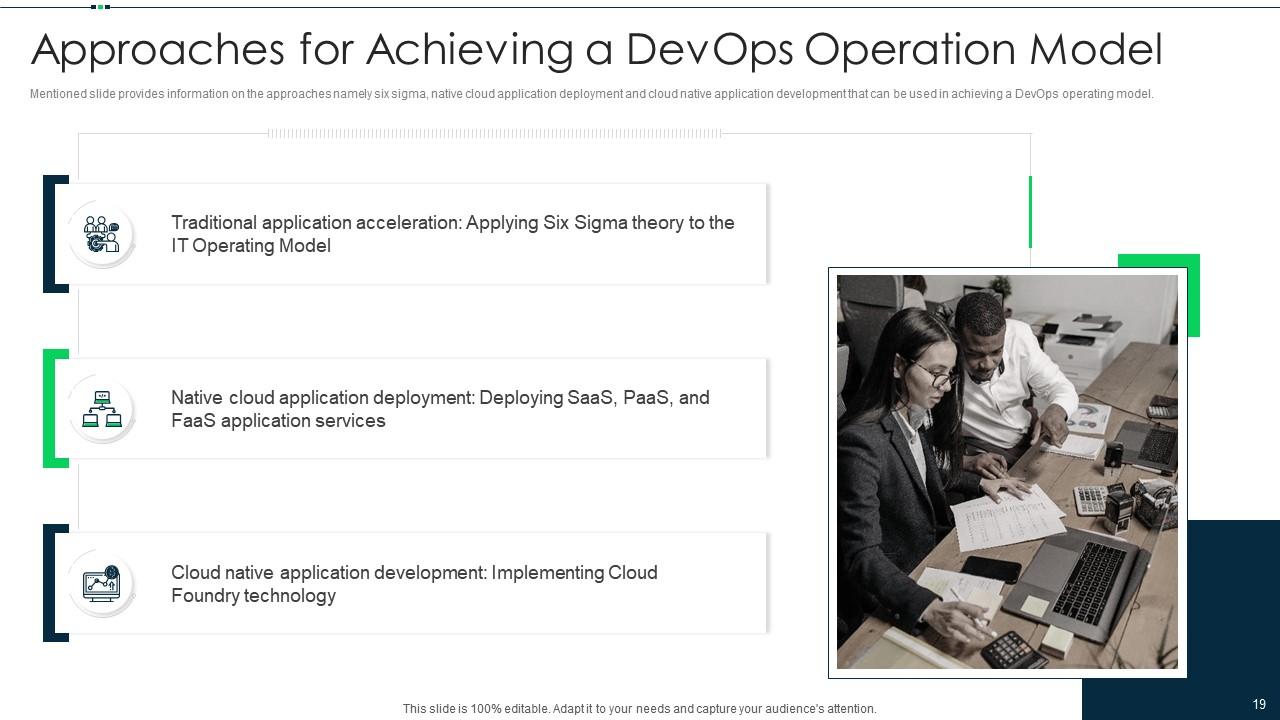Select the slide title text
Viewport: 1280px width, 720px height.
(x=597, y=48)
